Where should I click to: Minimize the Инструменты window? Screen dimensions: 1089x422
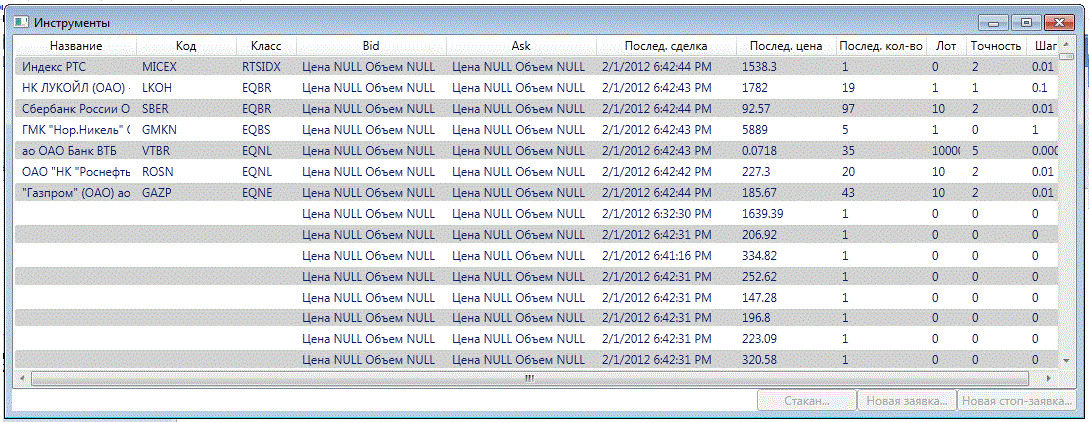point(995,23)
